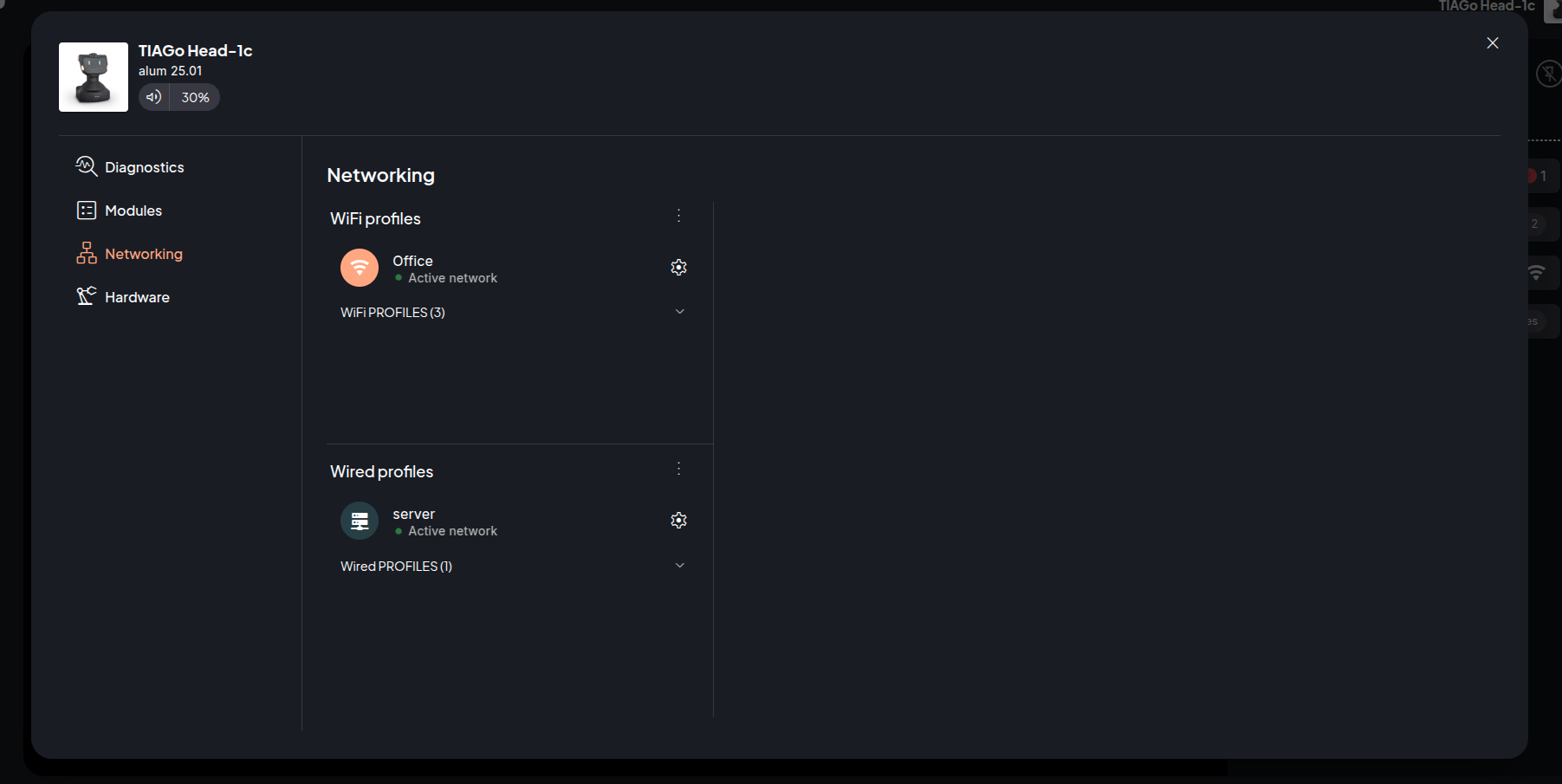Click the TIAGo robot thumbnail image
This screenshot has height=784, width=1562.
[94, 77]
